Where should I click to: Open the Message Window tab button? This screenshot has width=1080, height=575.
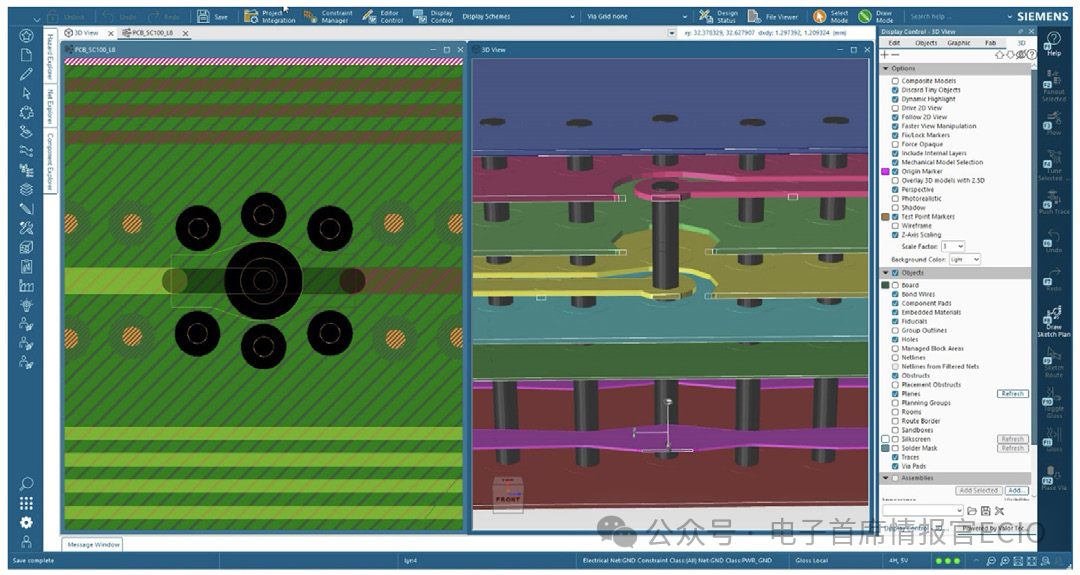pos(93,545)
